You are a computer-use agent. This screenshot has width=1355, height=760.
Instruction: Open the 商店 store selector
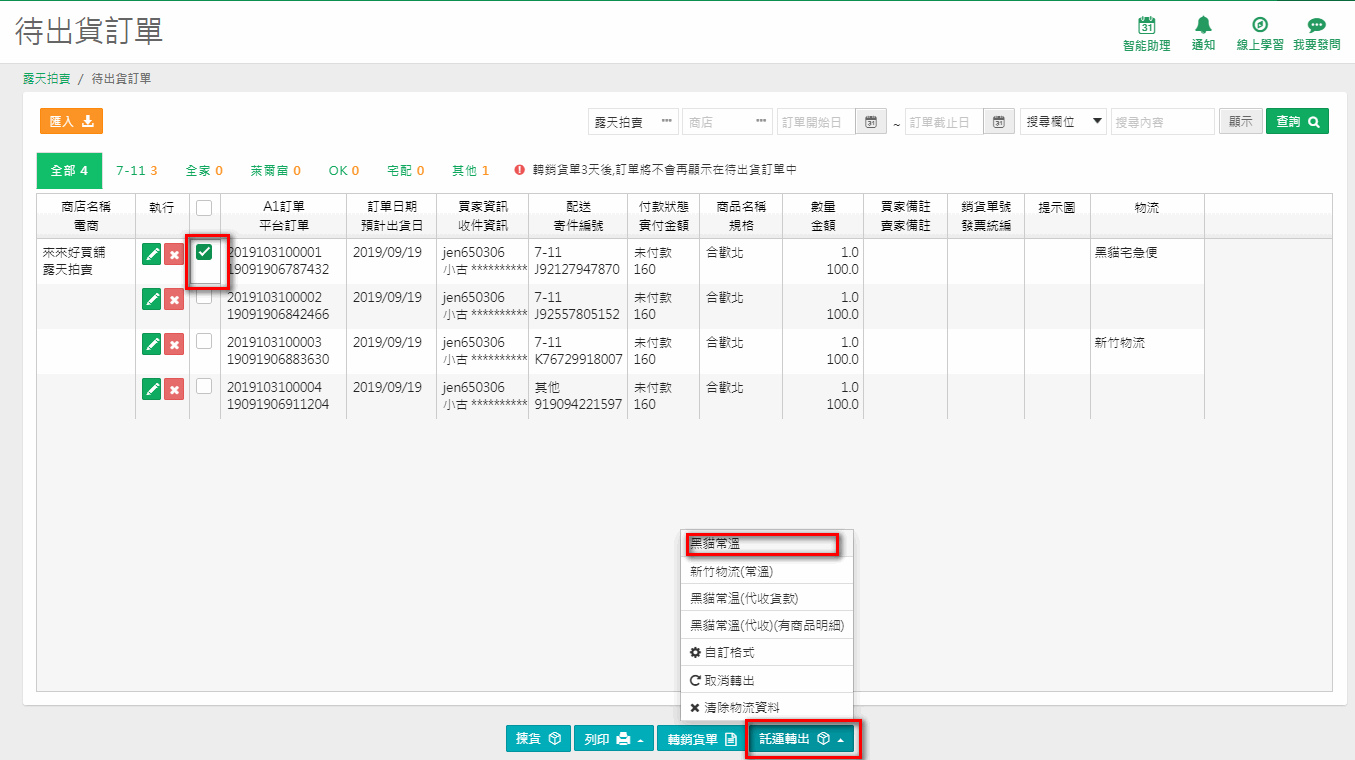pos(727,122)
